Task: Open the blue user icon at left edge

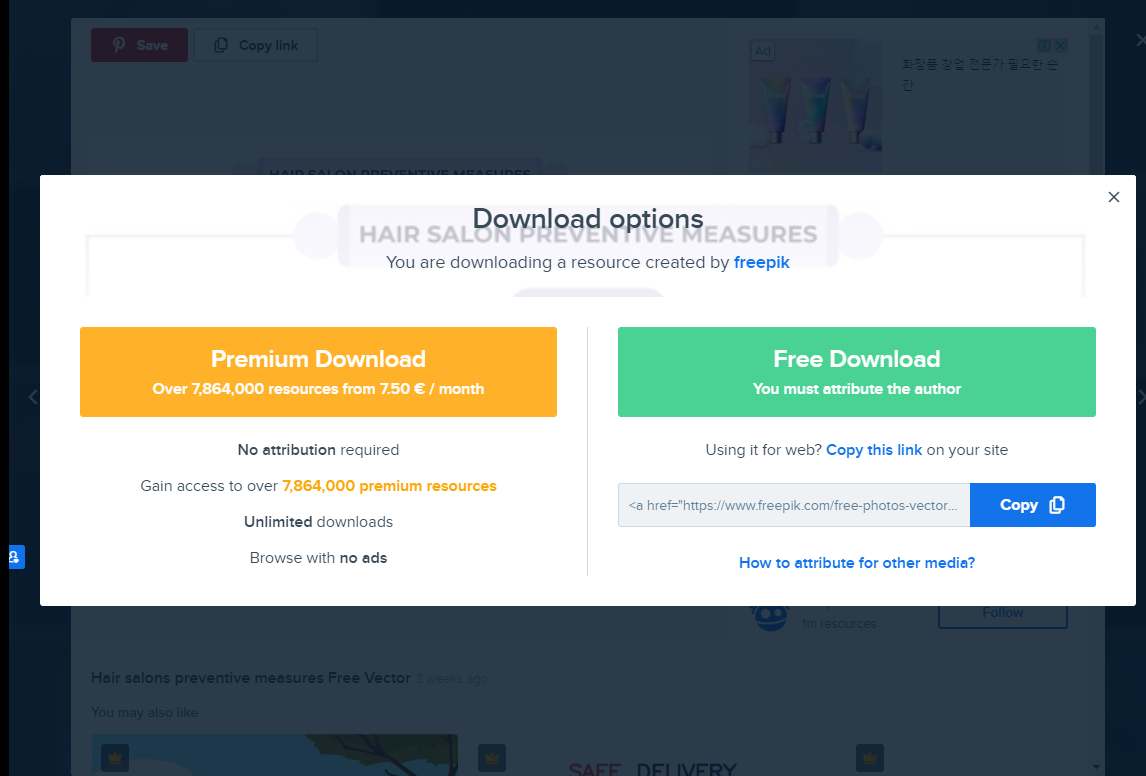Action: click(x=15, y=558)
